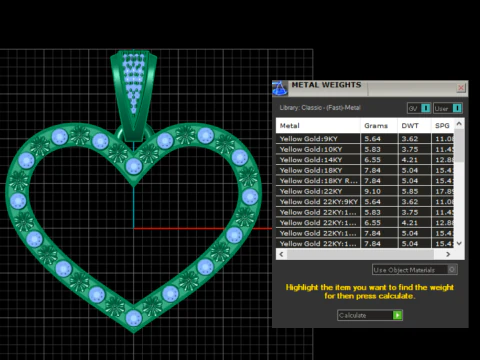Click the horizontal scroll-left arrow
Image resolution: width=480 pixels, height=360 pixels.
click(281, 254)
